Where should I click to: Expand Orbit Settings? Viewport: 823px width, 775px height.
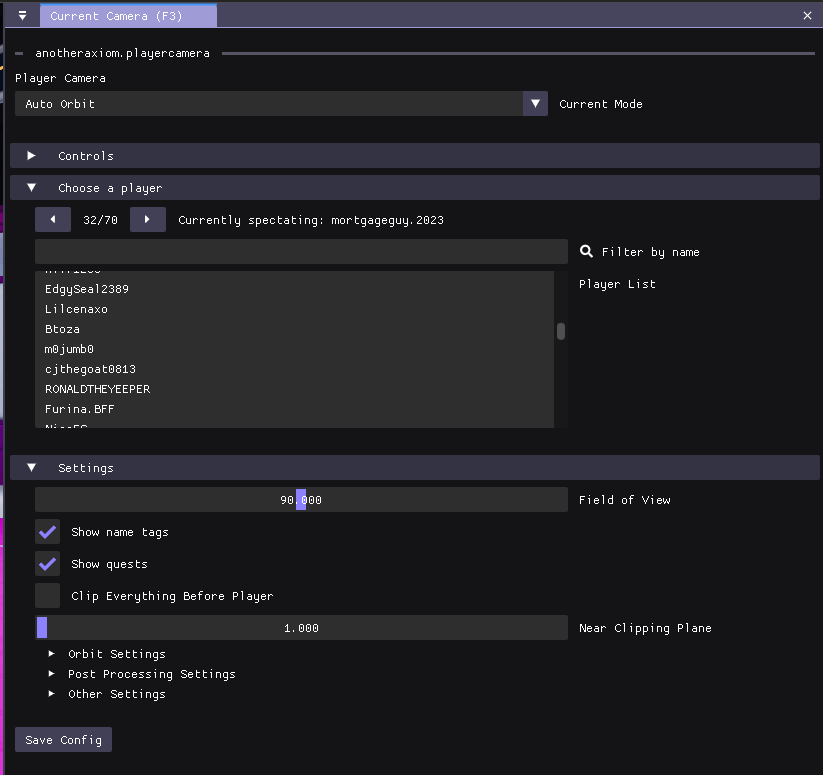click(x=51, y=653)
